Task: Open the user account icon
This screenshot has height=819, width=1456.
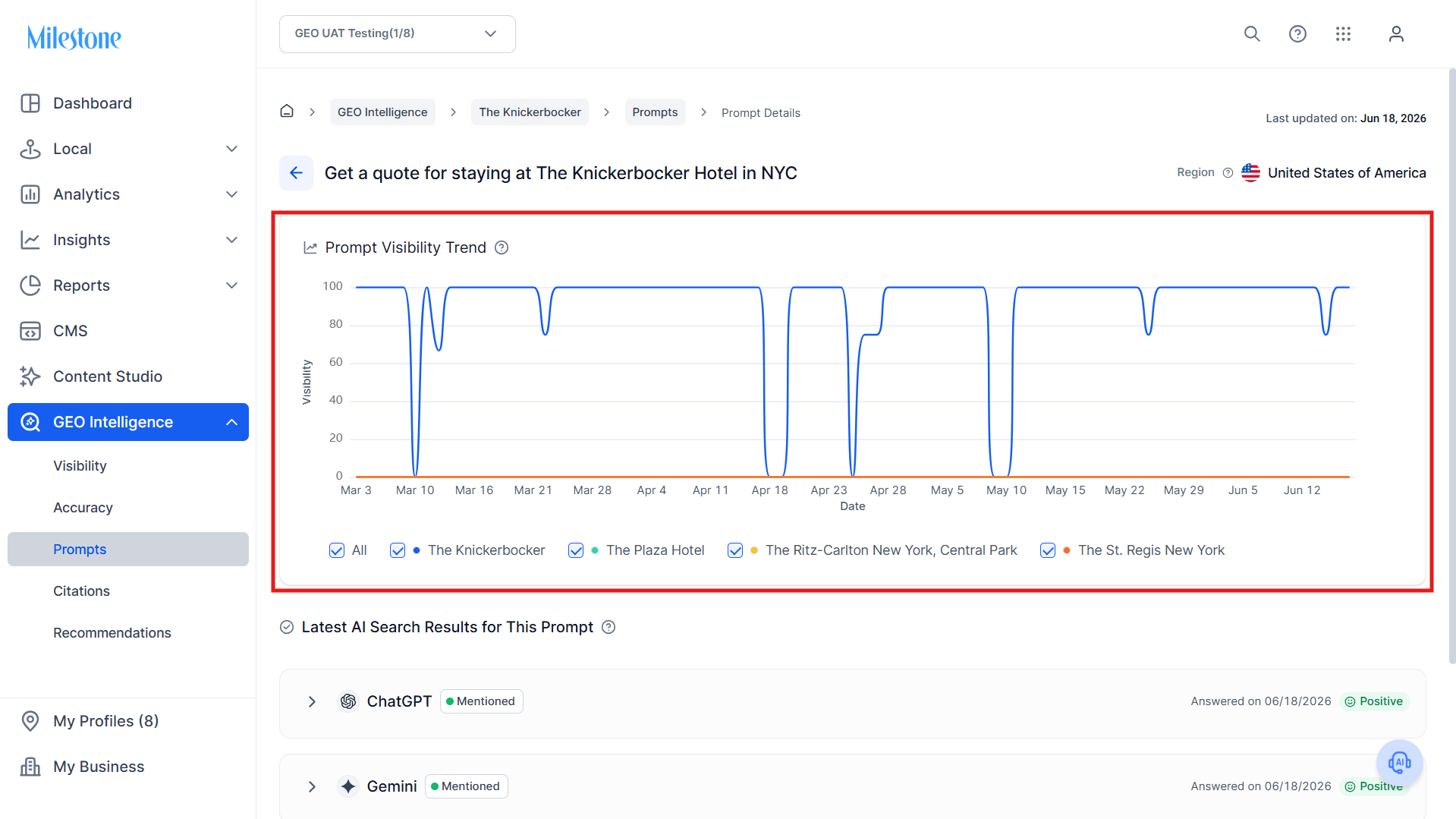Action: (1396, 33)
